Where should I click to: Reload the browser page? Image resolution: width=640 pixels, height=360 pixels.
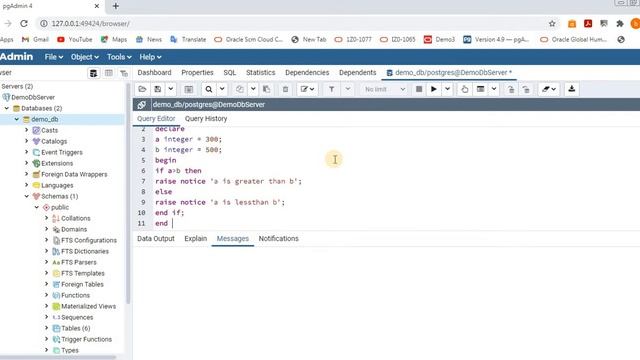24,24
